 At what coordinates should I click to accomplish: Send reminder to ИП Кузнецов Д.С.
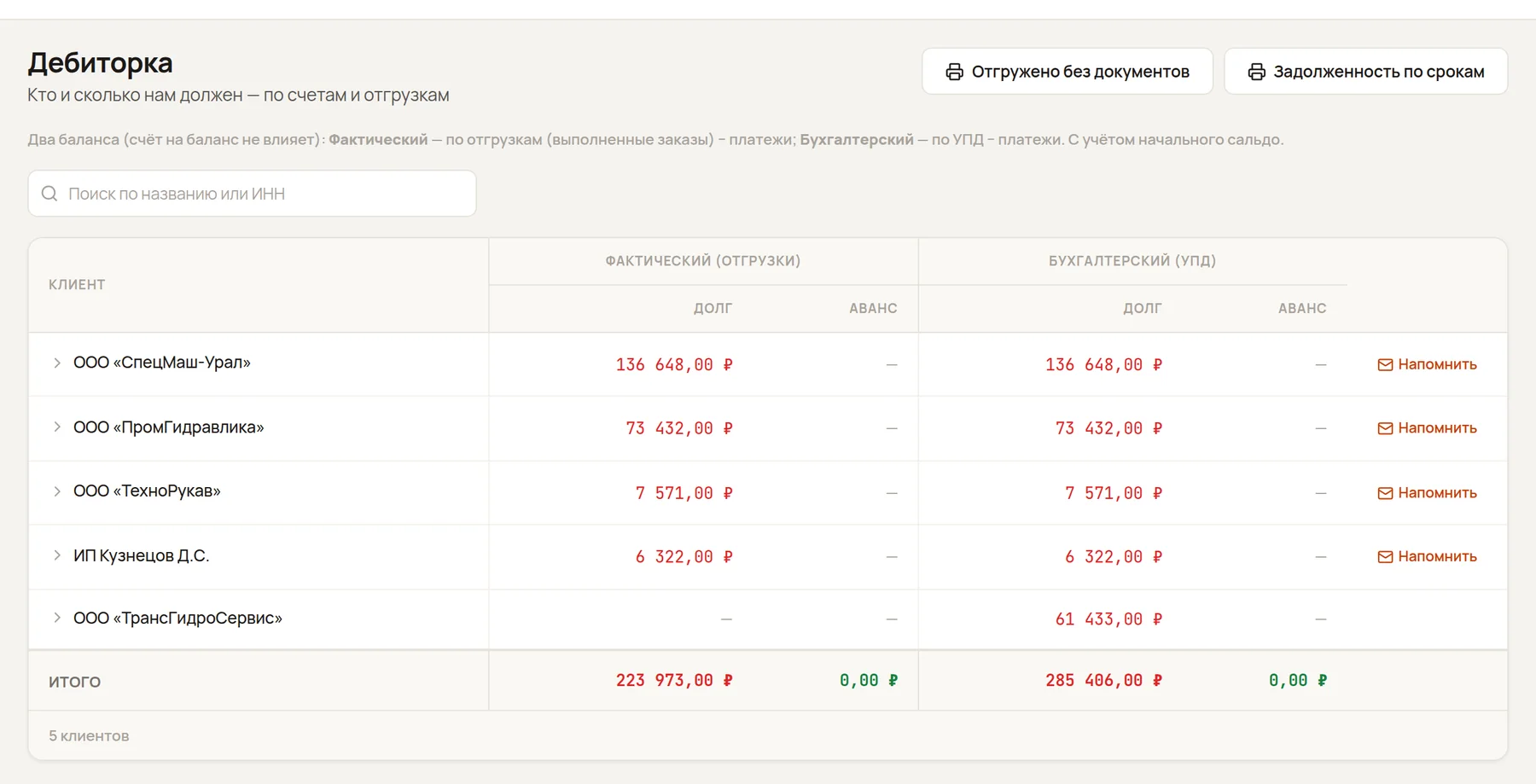1427,556
